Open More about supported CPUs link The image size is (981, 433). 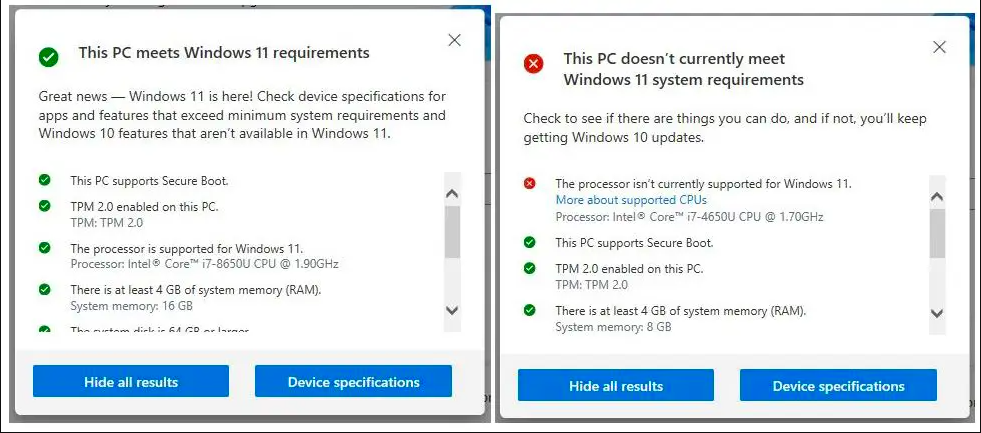(631, 200)
